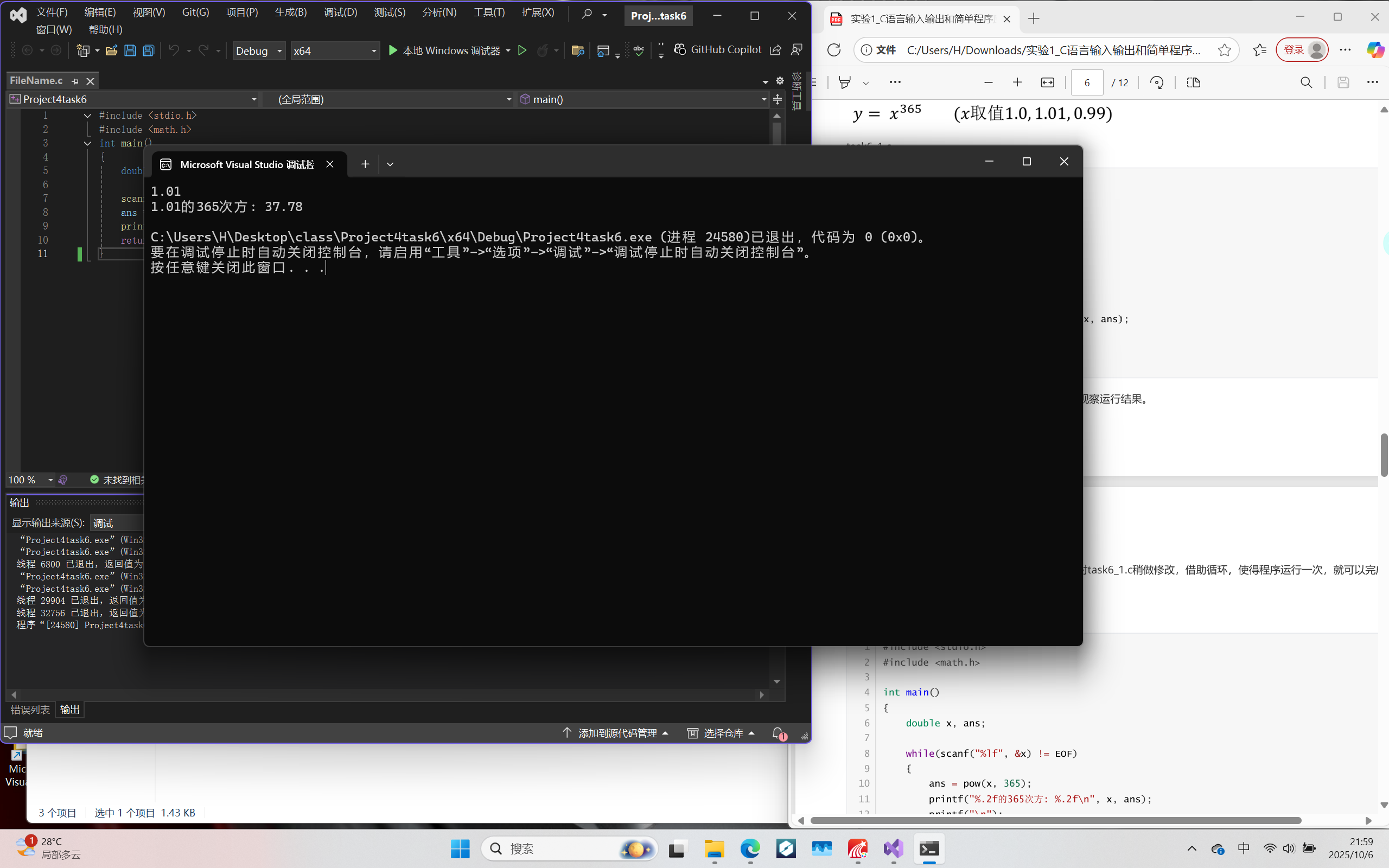Click the Open File folder icon
1389x868 pixels.
tap(111, 50)
